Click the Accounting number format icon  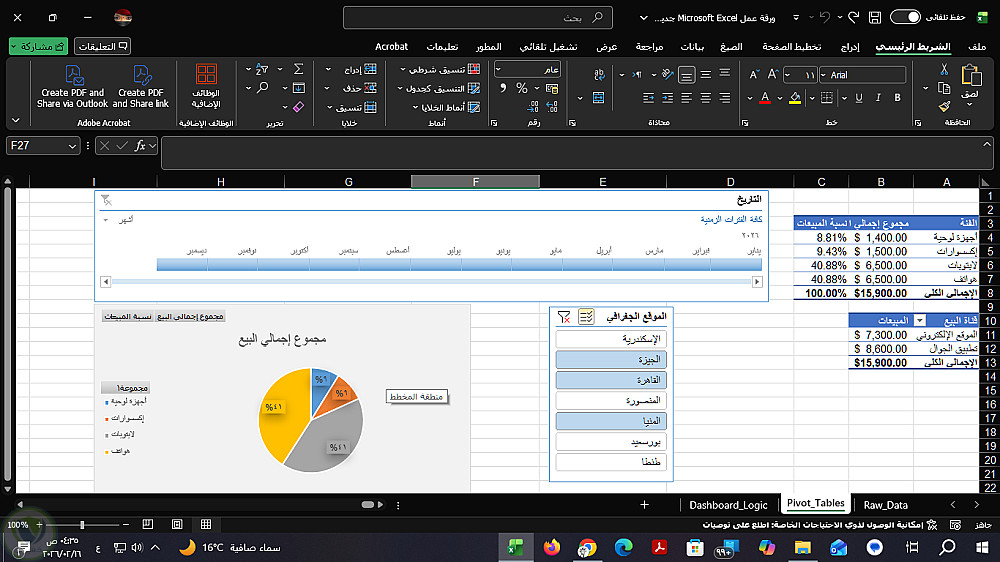coord(552,89)
